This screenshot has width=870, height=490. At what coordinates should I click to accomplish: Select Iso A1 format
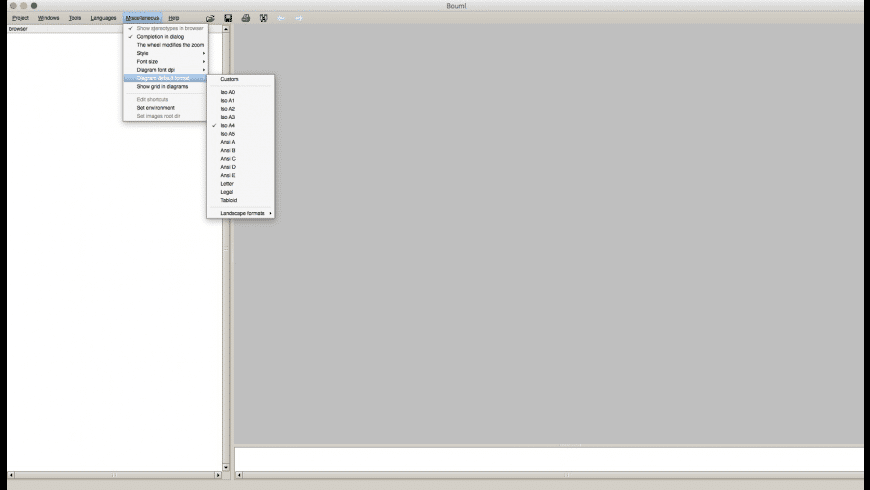(241, 100)
